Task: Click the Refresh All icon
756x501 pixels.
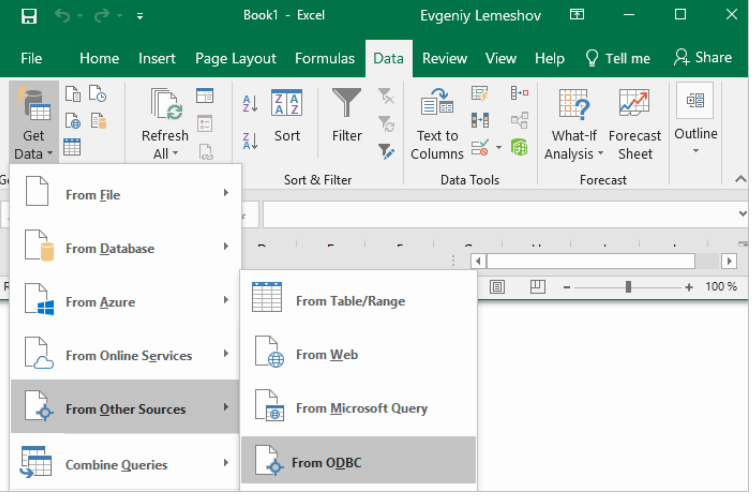Action: click(x=165, y=104)
